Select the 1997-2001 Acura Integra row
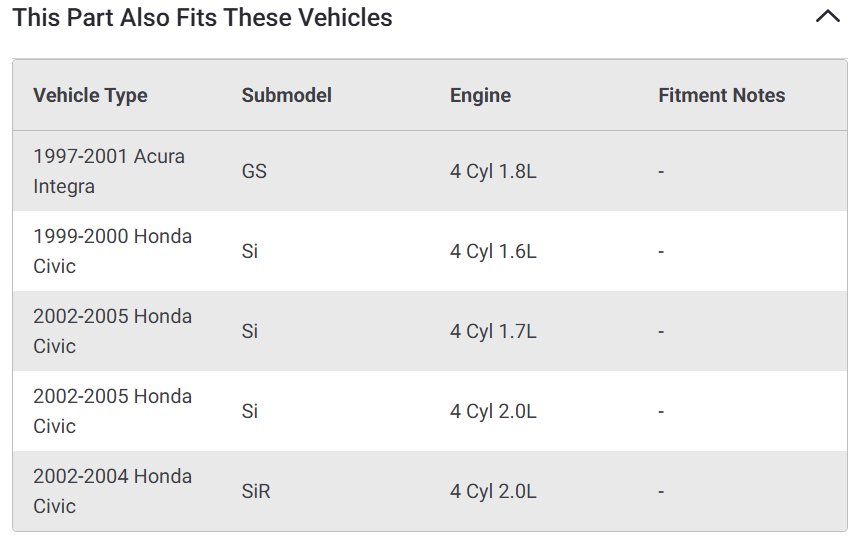The height and width of the screenshot is (542, 859). [109, 171]
